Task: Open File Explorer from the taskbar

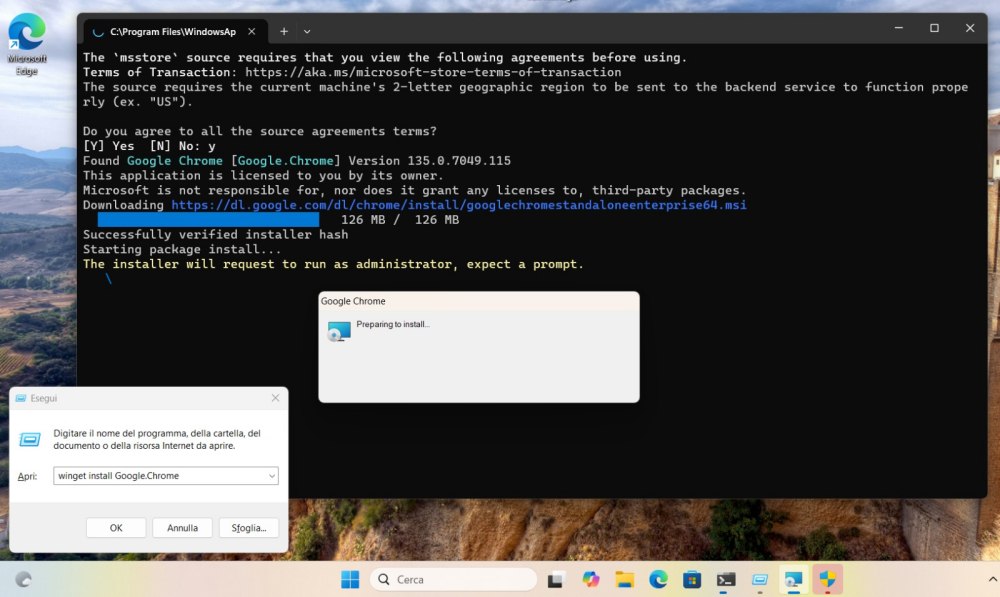Action: pyautogui.click(x=624, y=579)
